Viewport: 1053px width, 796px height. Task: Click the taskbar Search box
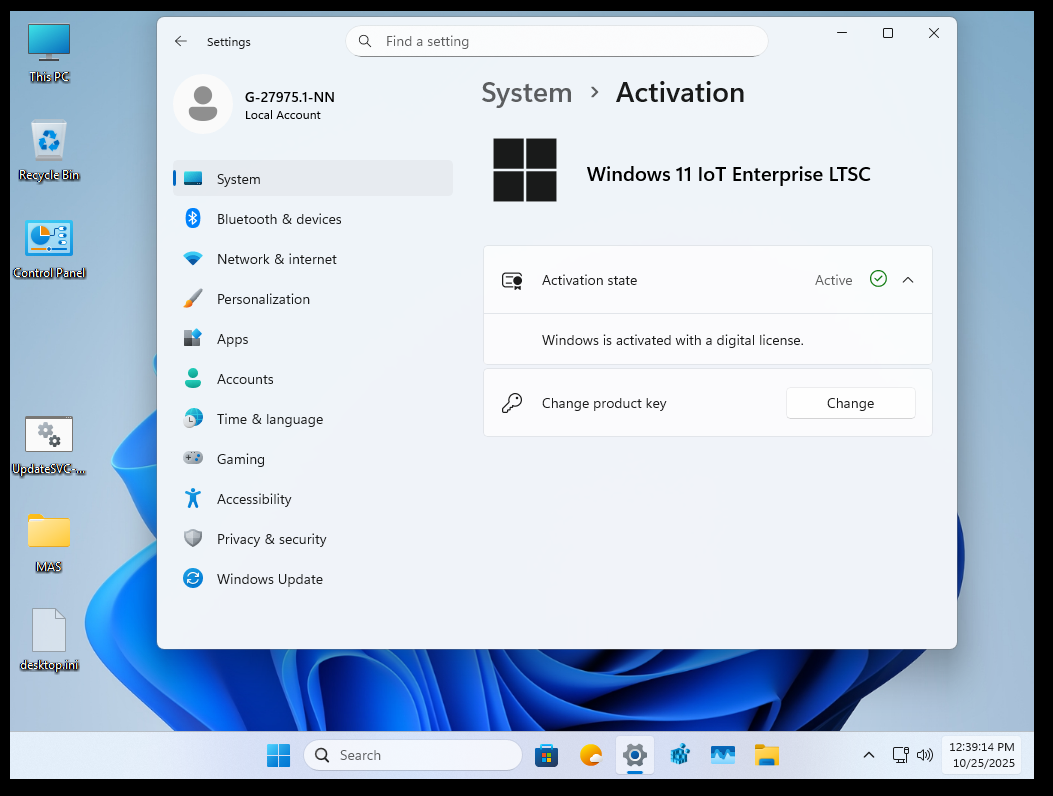(413, 755)
